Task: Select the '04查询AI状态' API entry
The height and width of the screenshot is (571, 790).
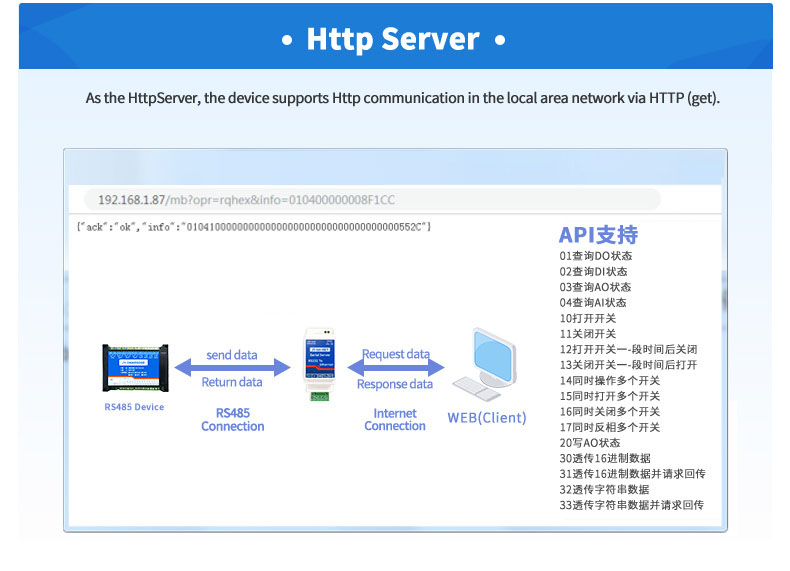Action: 594,302
